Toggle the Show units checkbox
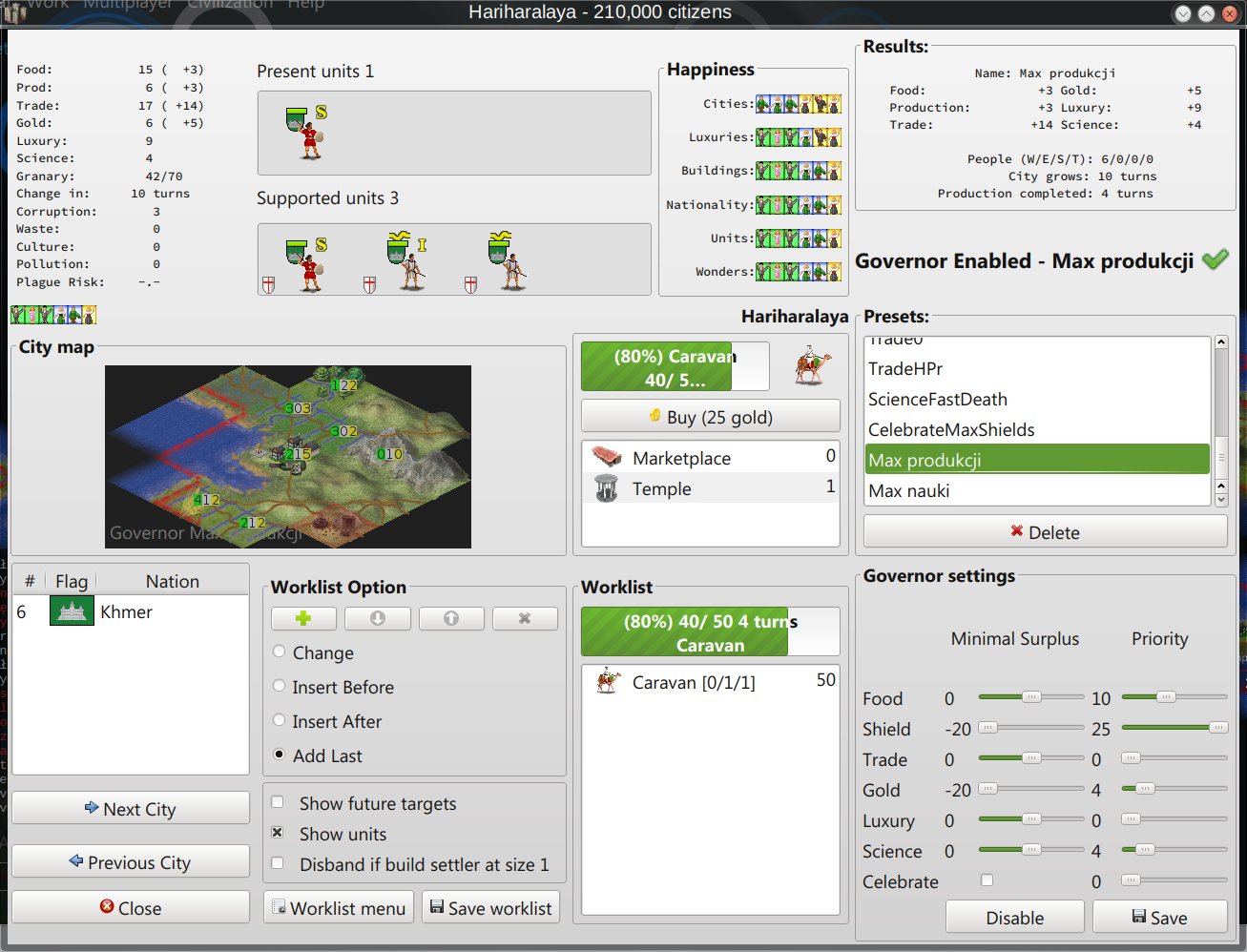 [x=278, y=833]
